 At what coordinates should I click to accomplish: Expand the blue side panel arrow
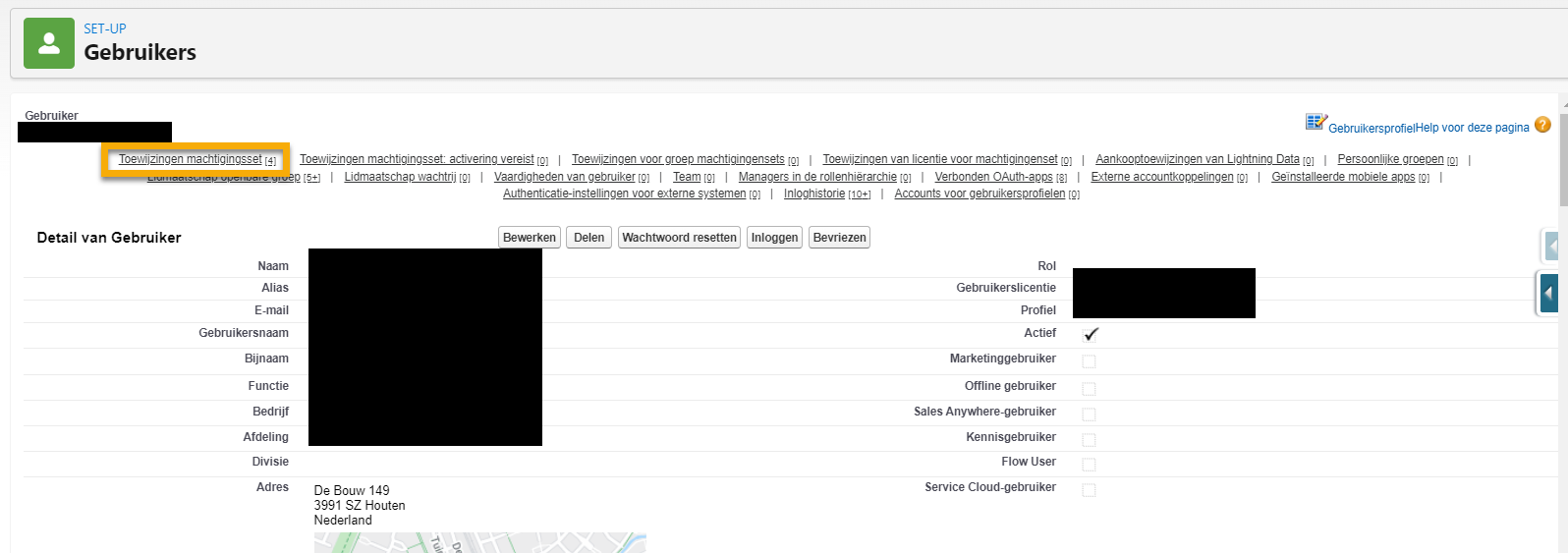pos(1549,293)
